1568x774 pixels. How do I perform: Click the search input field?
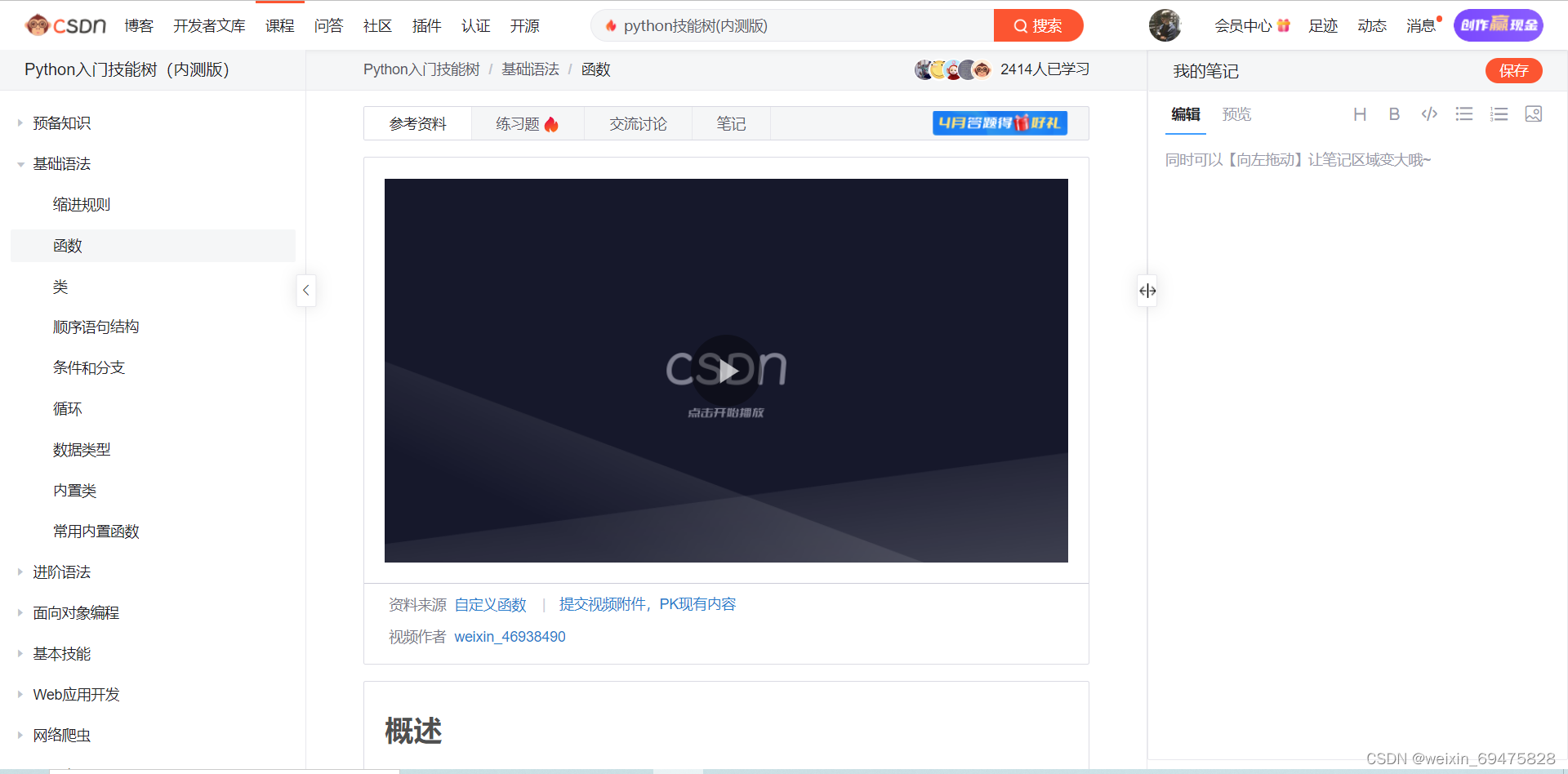point(792,25)
